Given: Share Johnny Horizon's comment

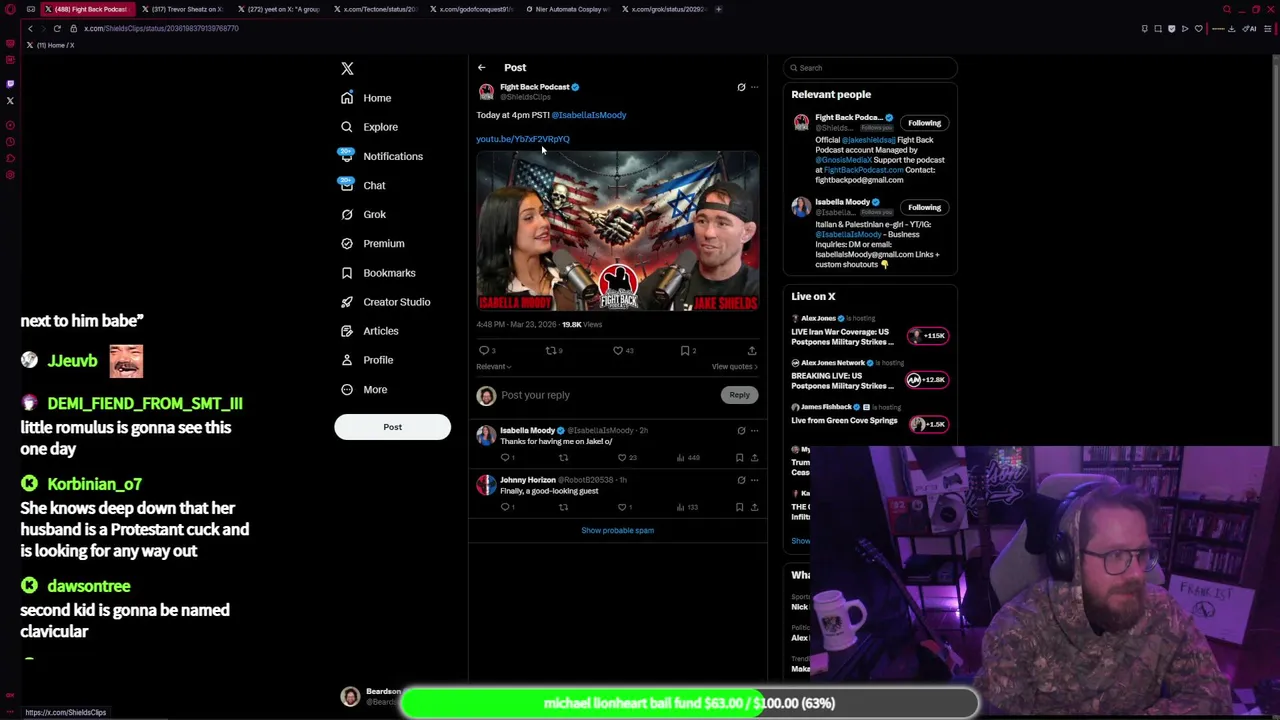Looking at the screenshot, I should (x=754, y=507).
